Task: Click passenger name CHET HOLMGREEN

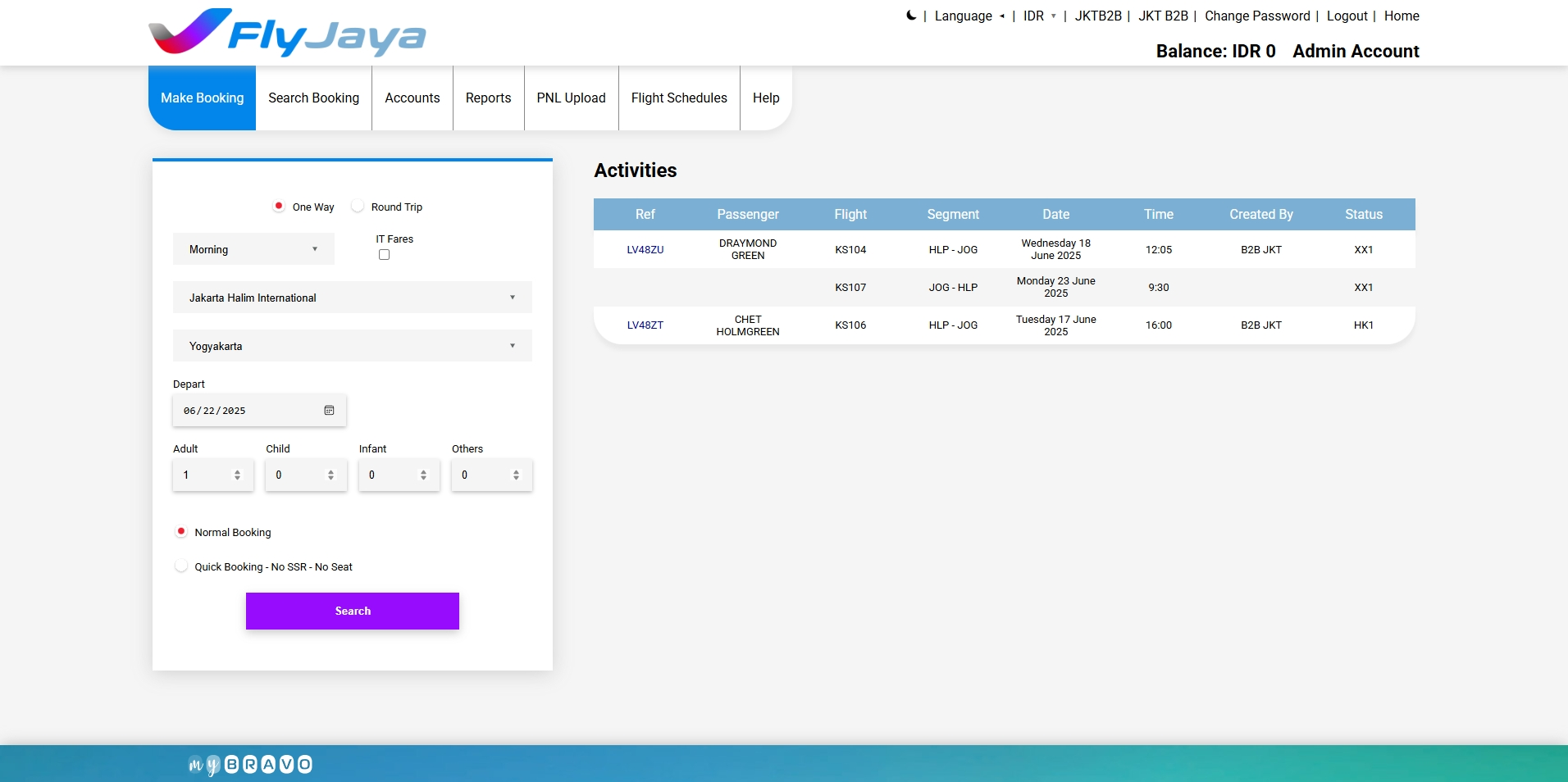Action: coord(748,325)
